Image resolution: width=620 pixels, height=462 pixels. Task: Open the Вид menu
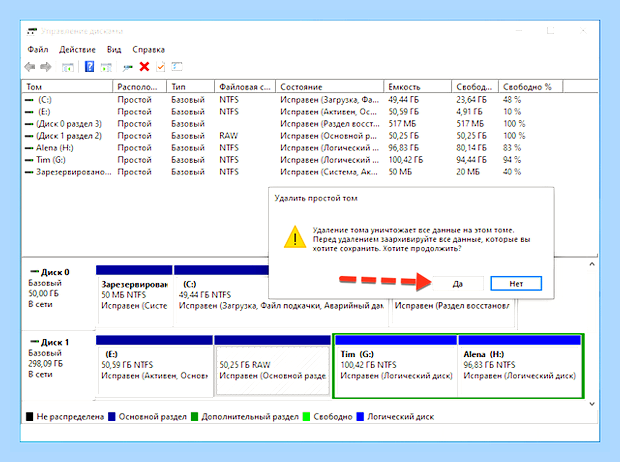point(114,49)
